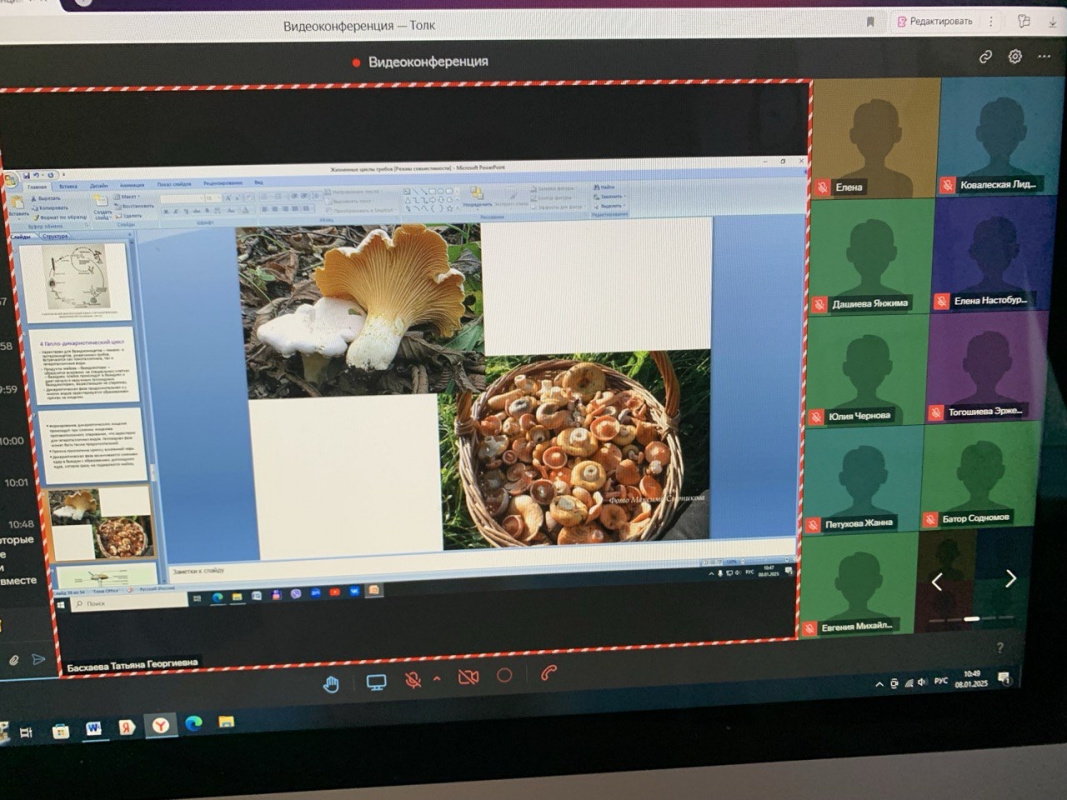Open conference settings gear

(x=1015, y=57)
